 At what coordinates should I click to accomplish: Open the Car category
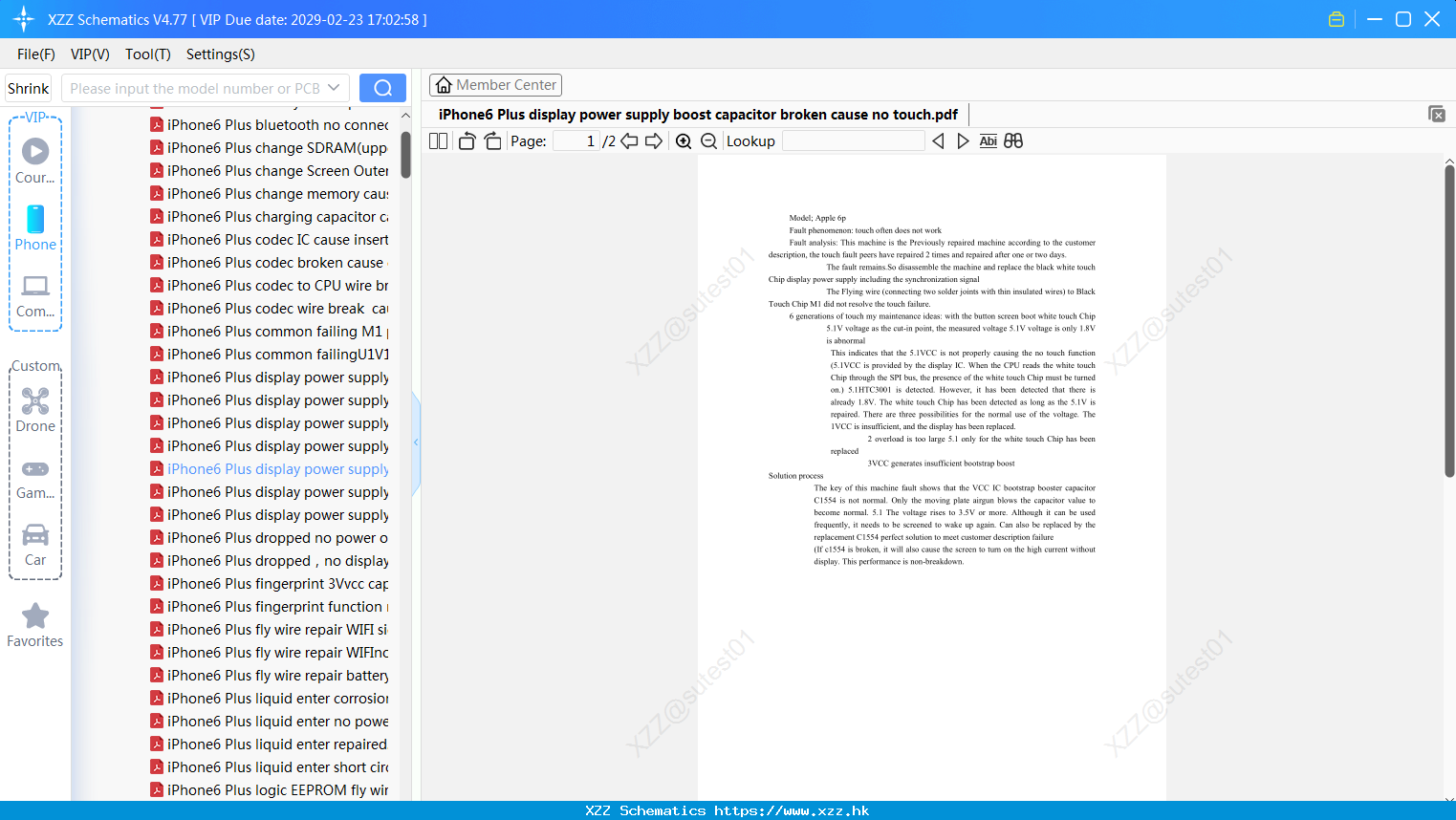[x=35, y=544]
